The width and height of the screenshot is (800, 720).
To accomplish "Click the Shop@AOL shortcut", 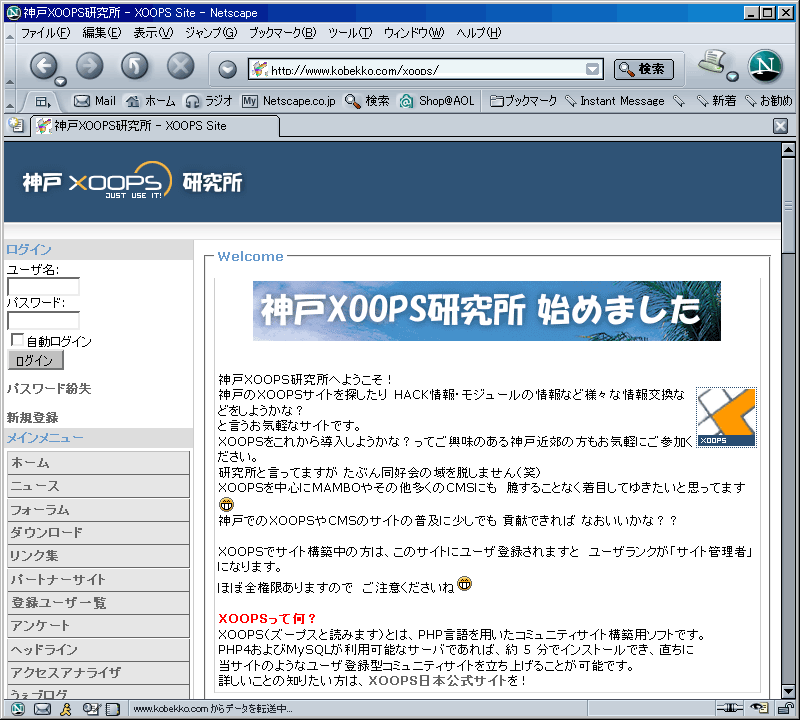I will click(437, 101).
